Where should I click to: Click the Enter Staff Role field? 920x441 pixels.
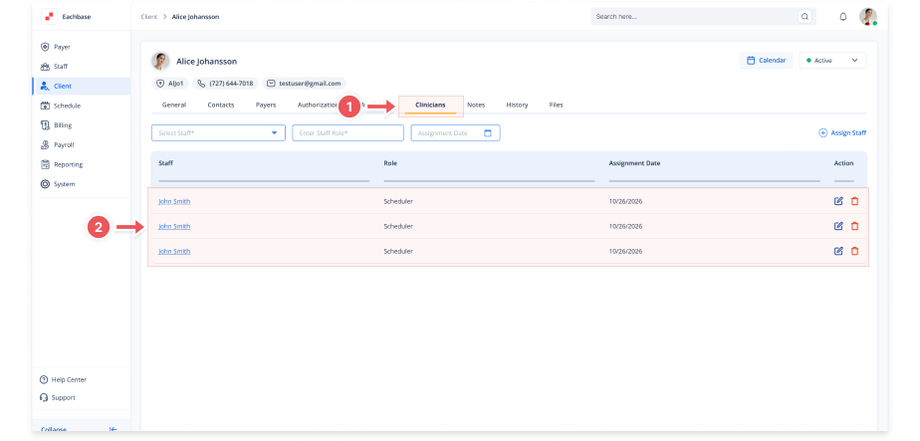[x=348, y=133]
